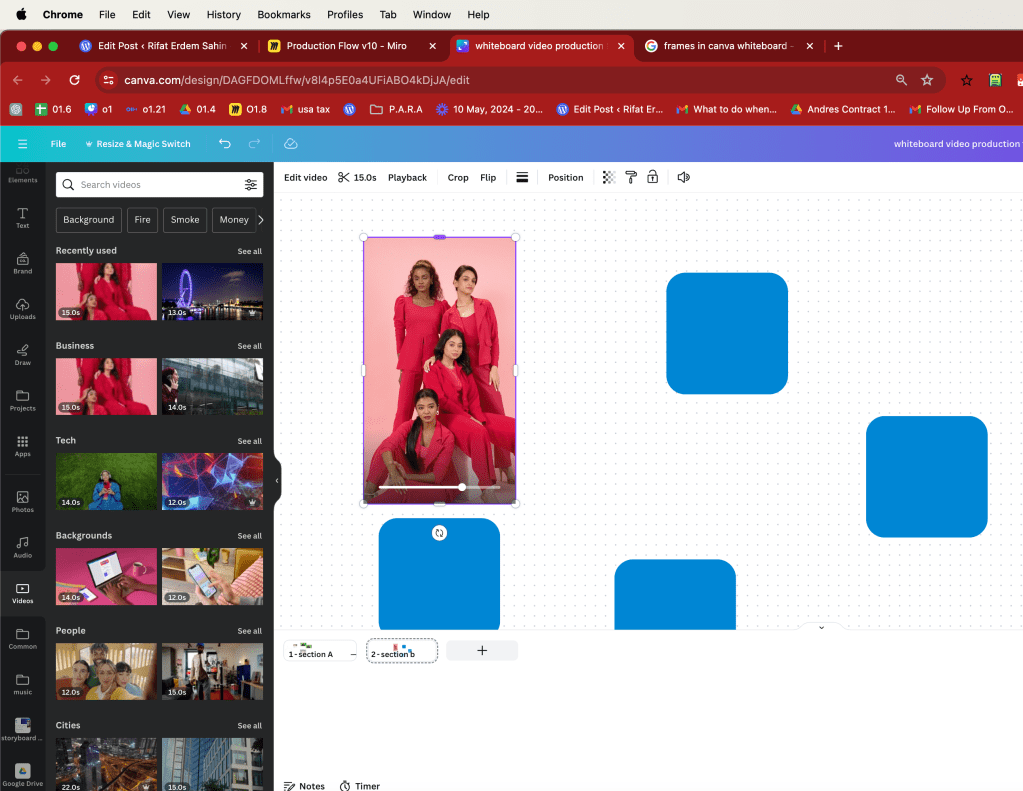View site information icon in address bar
1023x791 pixels.
(x=108, y=80)
